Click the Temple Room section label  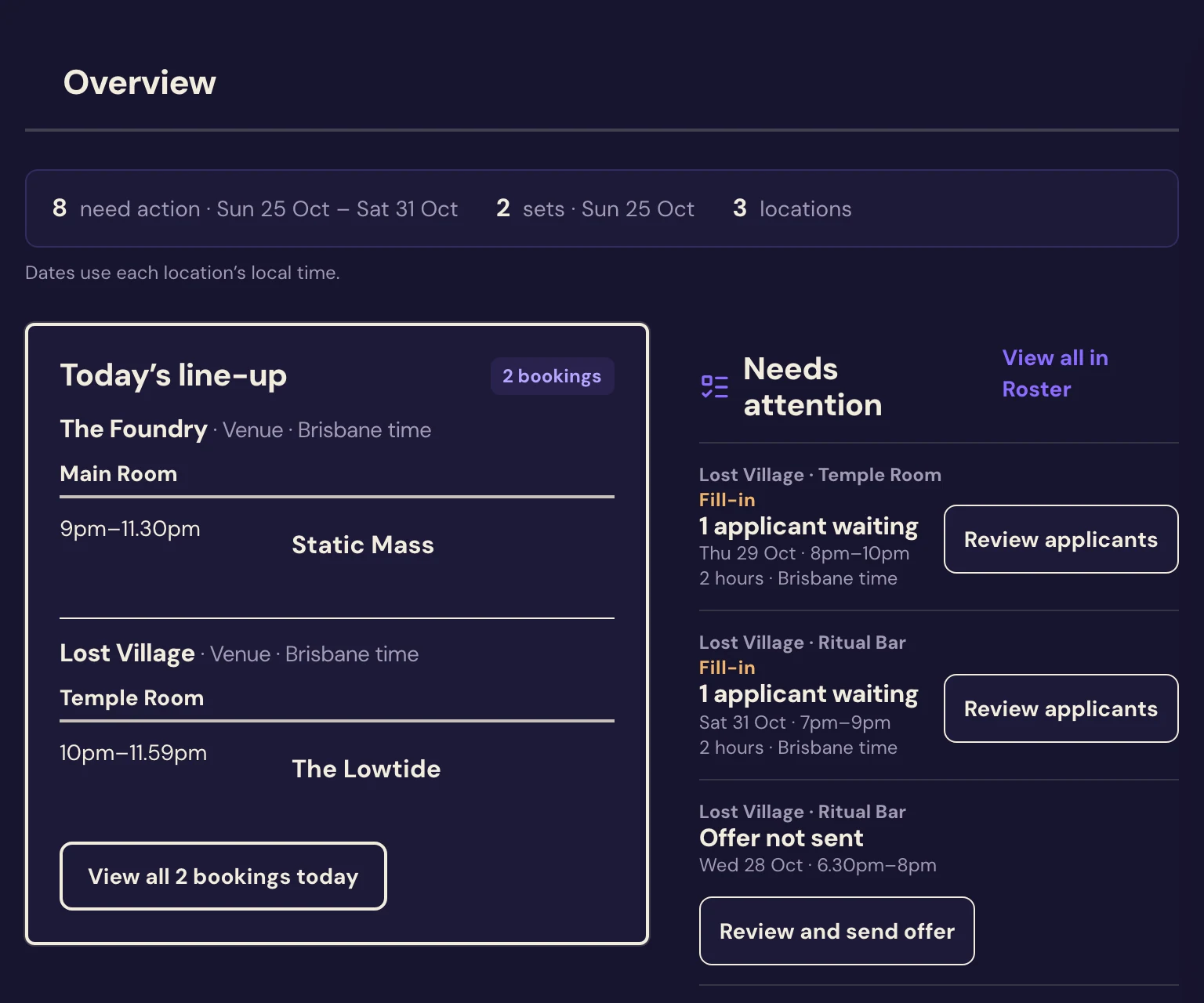click(132, 698)
